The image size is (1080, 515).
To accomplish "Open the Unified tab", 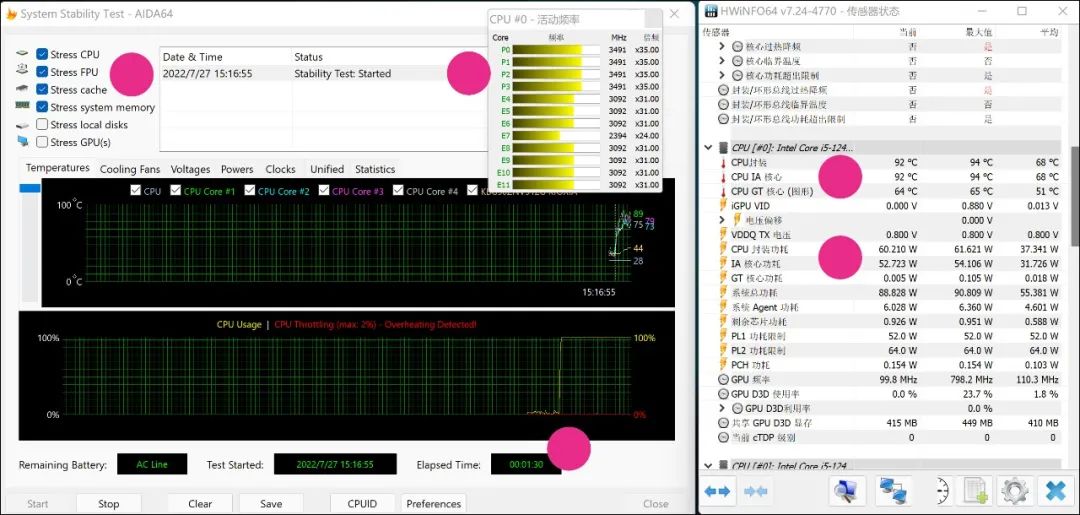I will coord(326,169).
